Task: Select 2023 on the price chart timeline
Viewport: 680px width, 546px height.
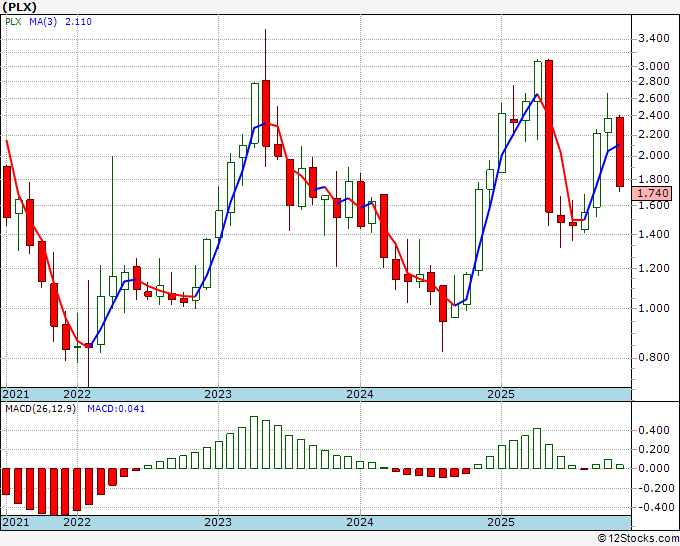Action: (217, 394)
